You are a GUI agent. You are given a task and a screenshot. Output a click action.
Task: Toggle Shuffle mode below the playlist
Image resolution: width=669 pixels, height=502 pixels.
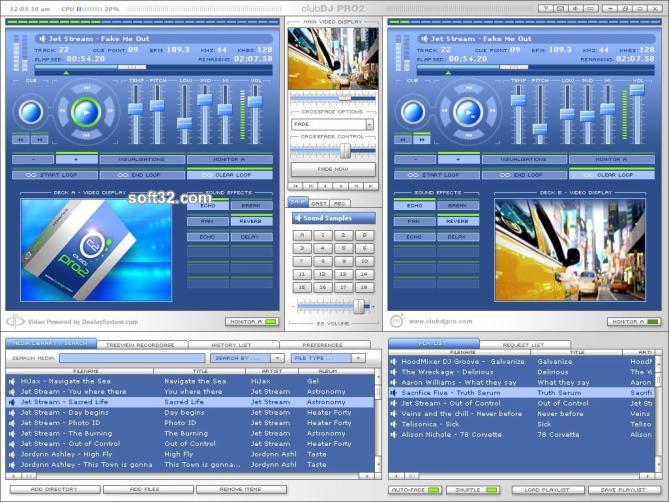pos(474,490)
